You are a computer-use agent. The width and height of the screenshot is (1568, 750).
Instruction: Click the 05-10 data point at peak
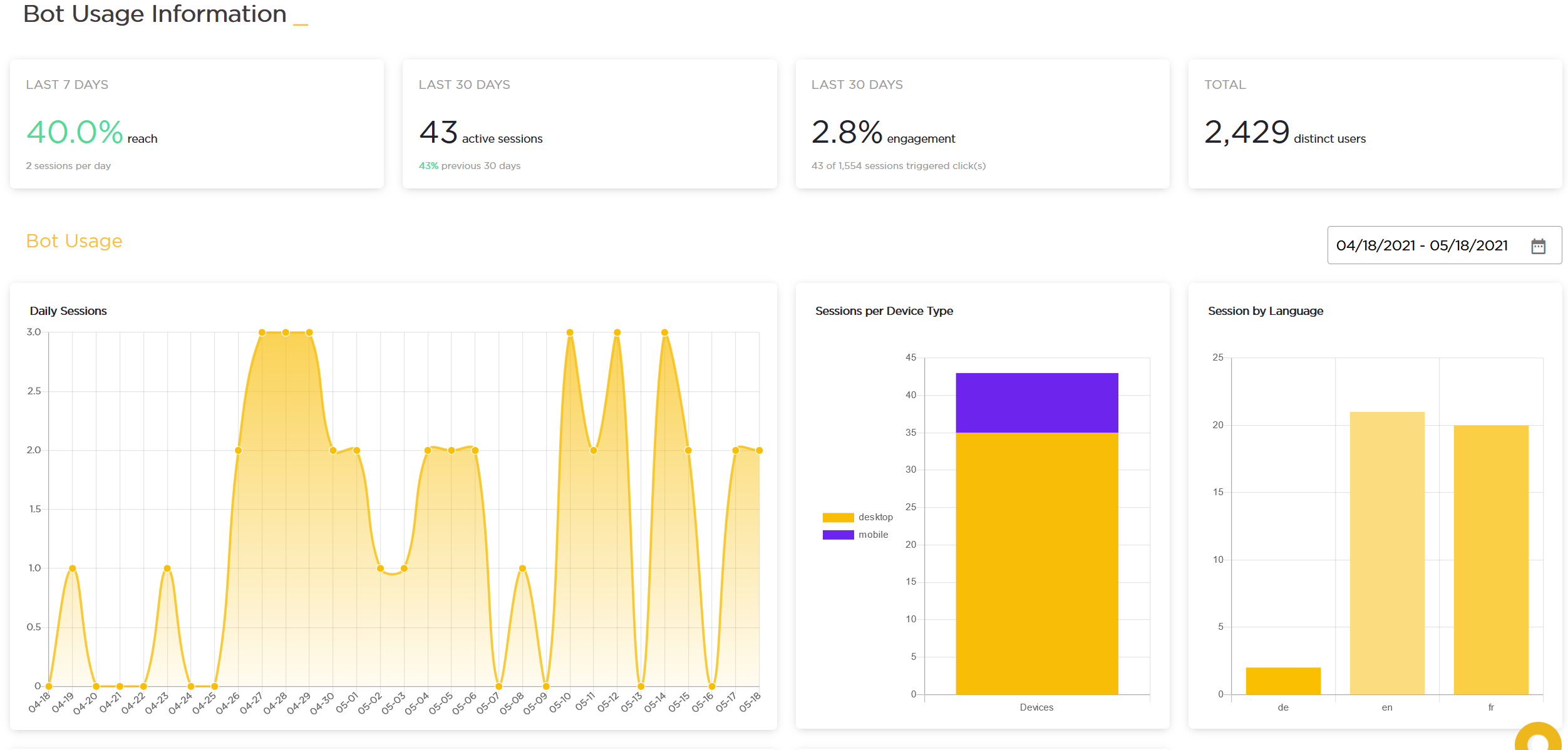(x=570, y=332)
